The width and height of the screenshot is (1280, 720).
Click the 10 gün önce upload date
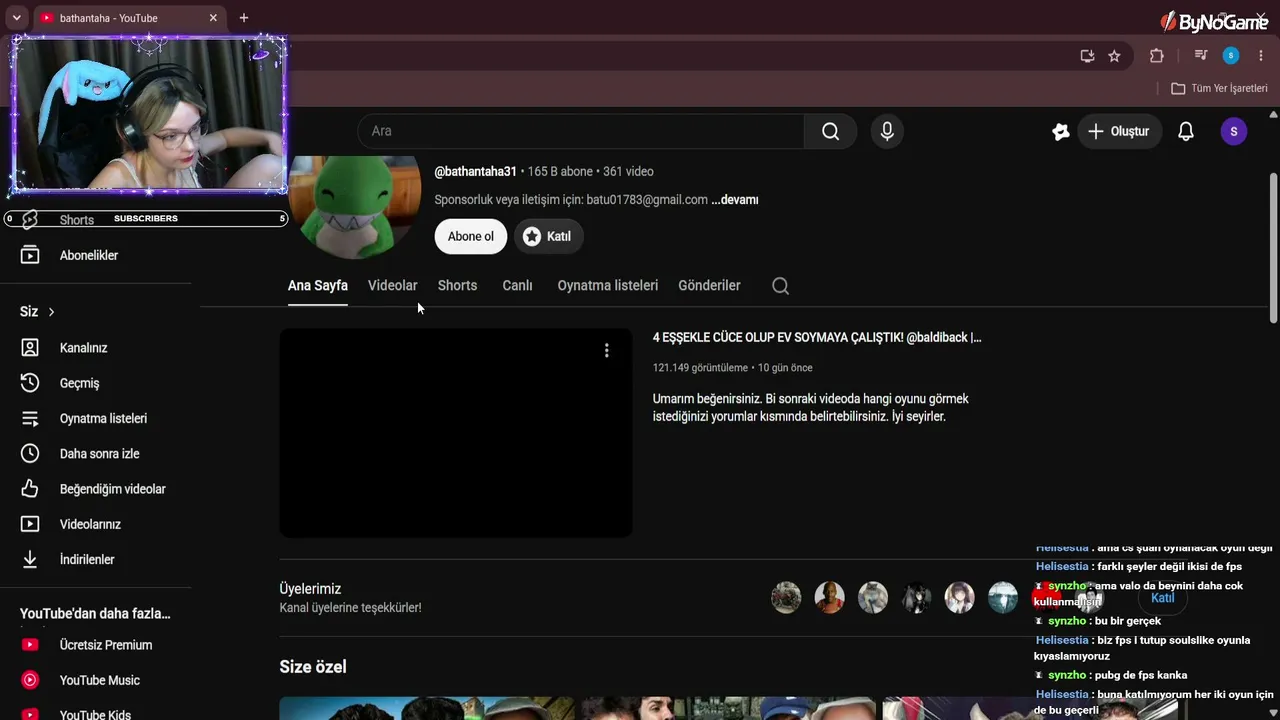(x=785, y=368)
